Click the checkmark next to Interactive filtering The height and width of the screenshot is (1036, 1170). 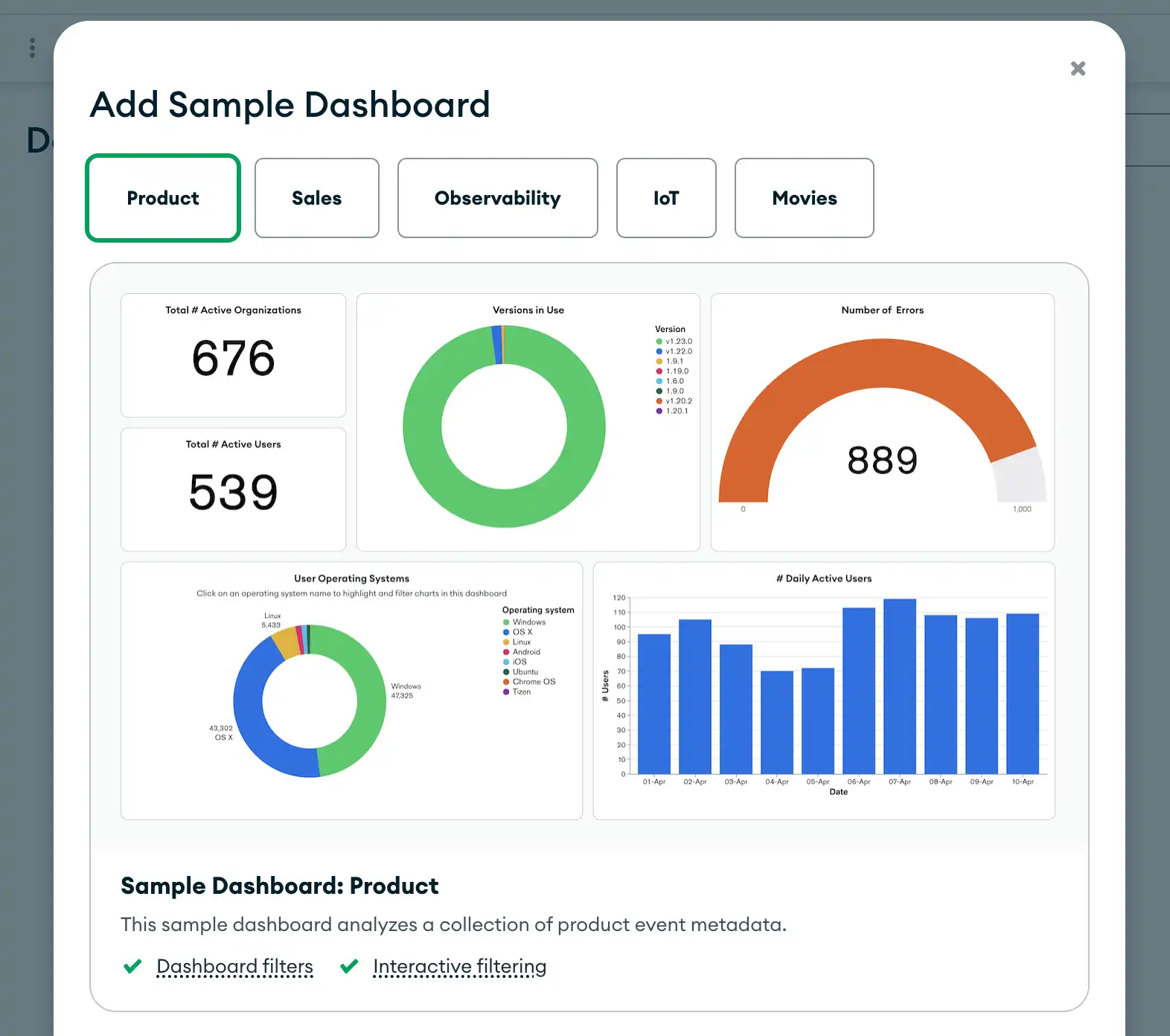(349, 966)
